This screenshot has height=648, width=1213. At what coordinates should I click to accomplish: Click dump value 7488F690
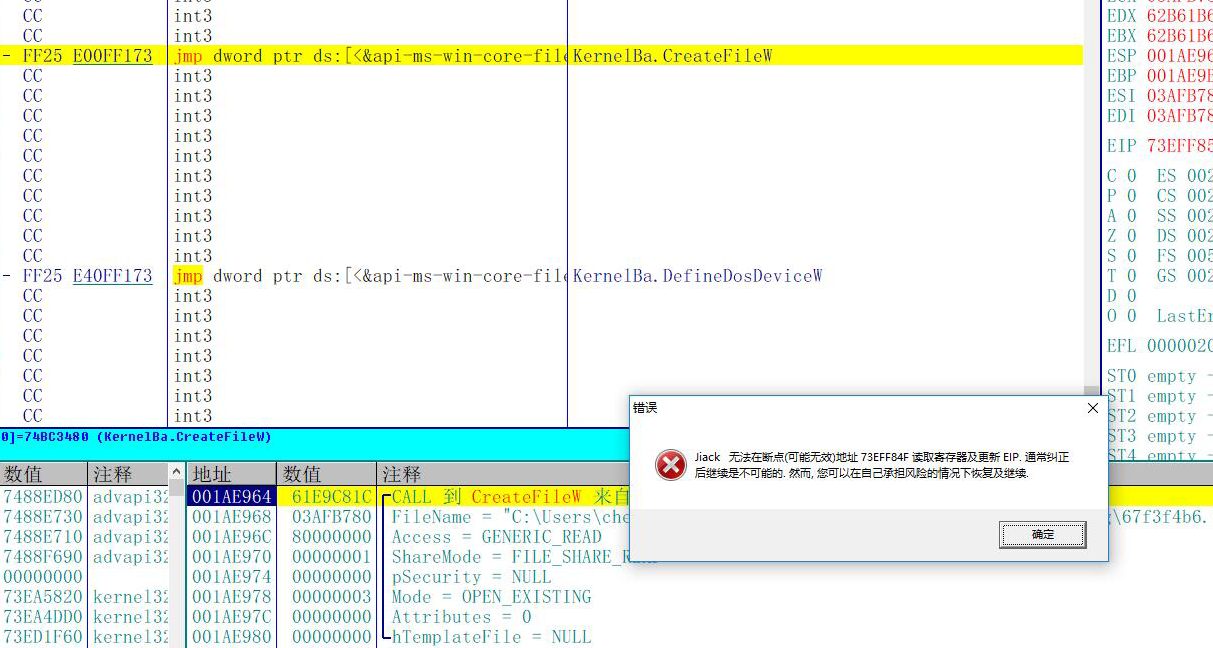point(43,557)
